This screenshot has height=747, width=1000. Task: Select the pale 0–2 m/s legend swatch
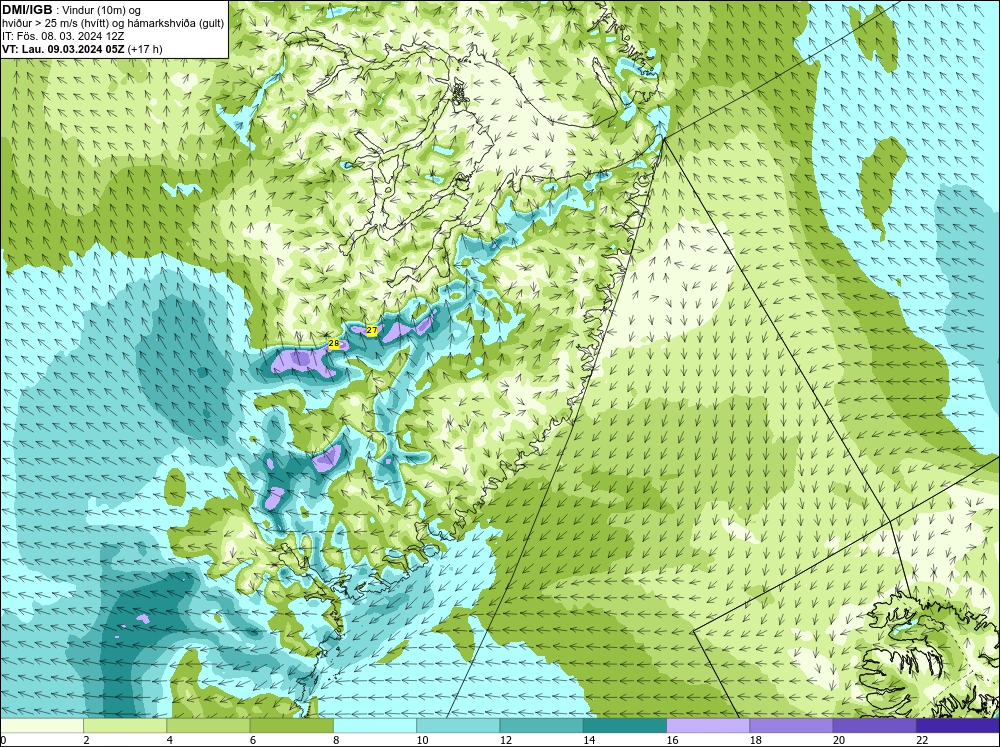[x=41, y=726]
